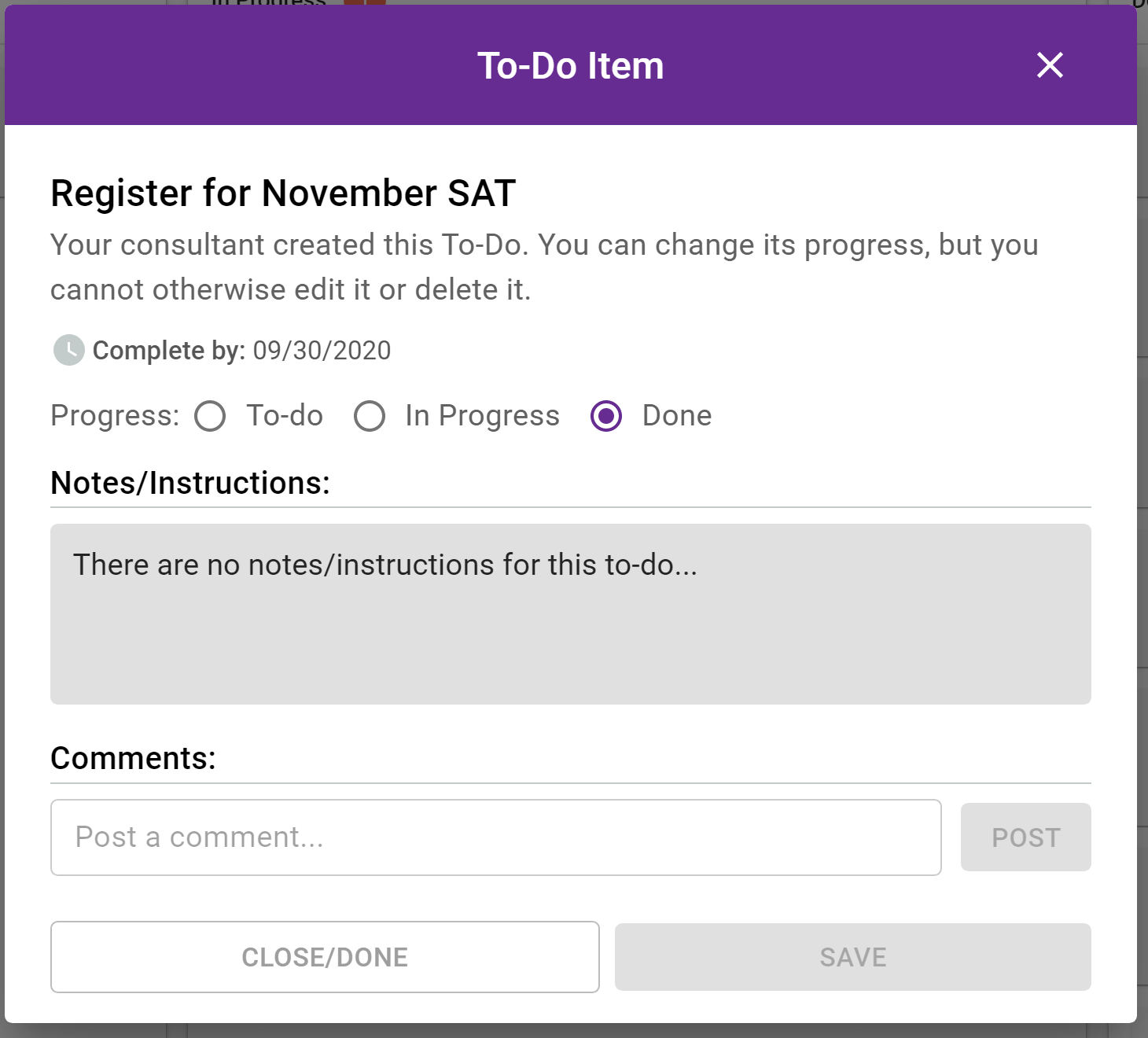The height and width of the screenshot is (1038, 1148).
Task: Close the To-Do Item dialog with X
Action: coord(1050,65)
